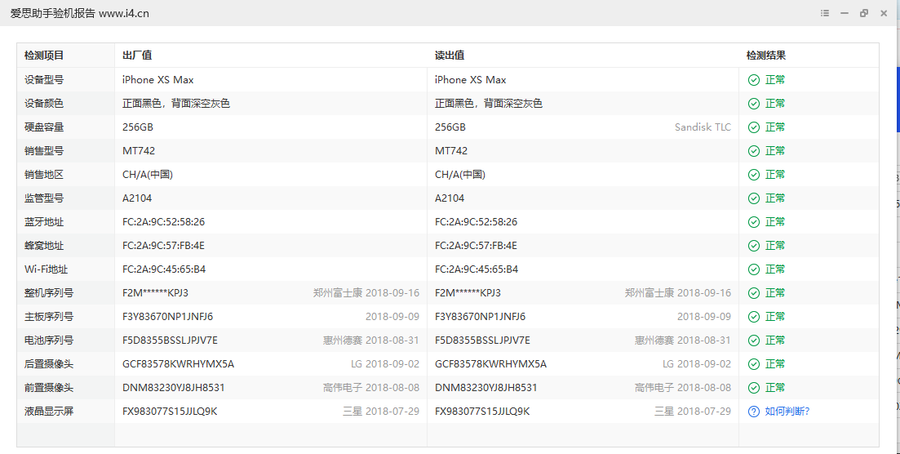Click the green check icon in 监管型号 row
900x454 pixels.
click(x=754, y=199)
